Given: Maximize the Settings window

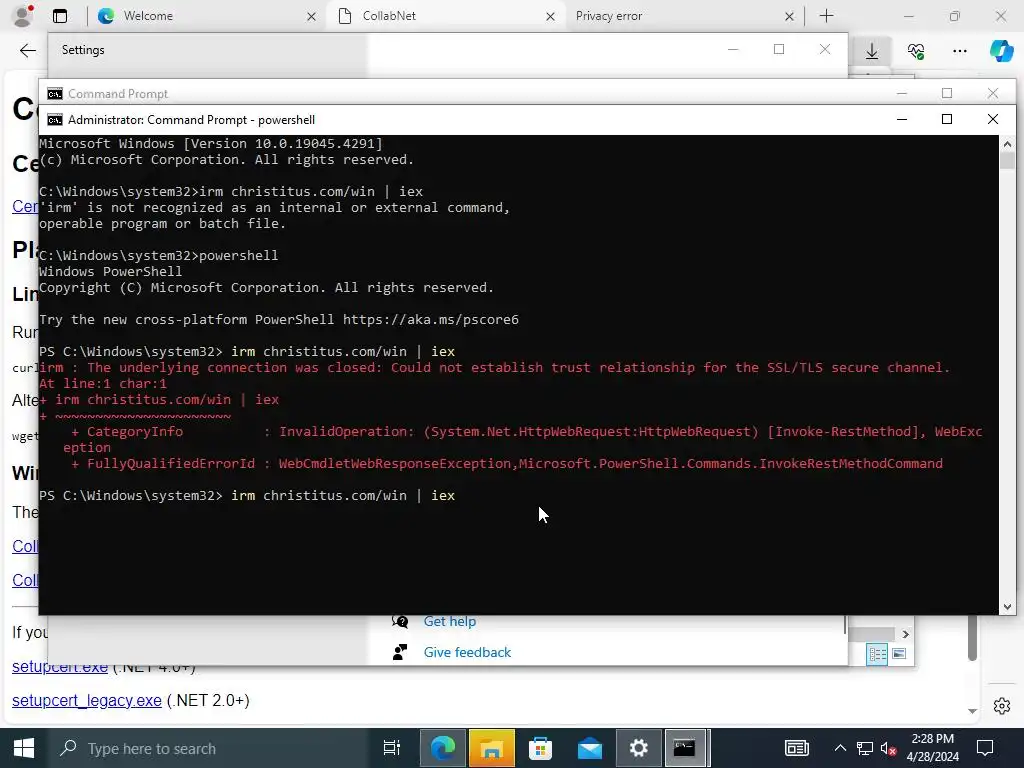Looking at the screenshot, I should [x=778, y=50].
